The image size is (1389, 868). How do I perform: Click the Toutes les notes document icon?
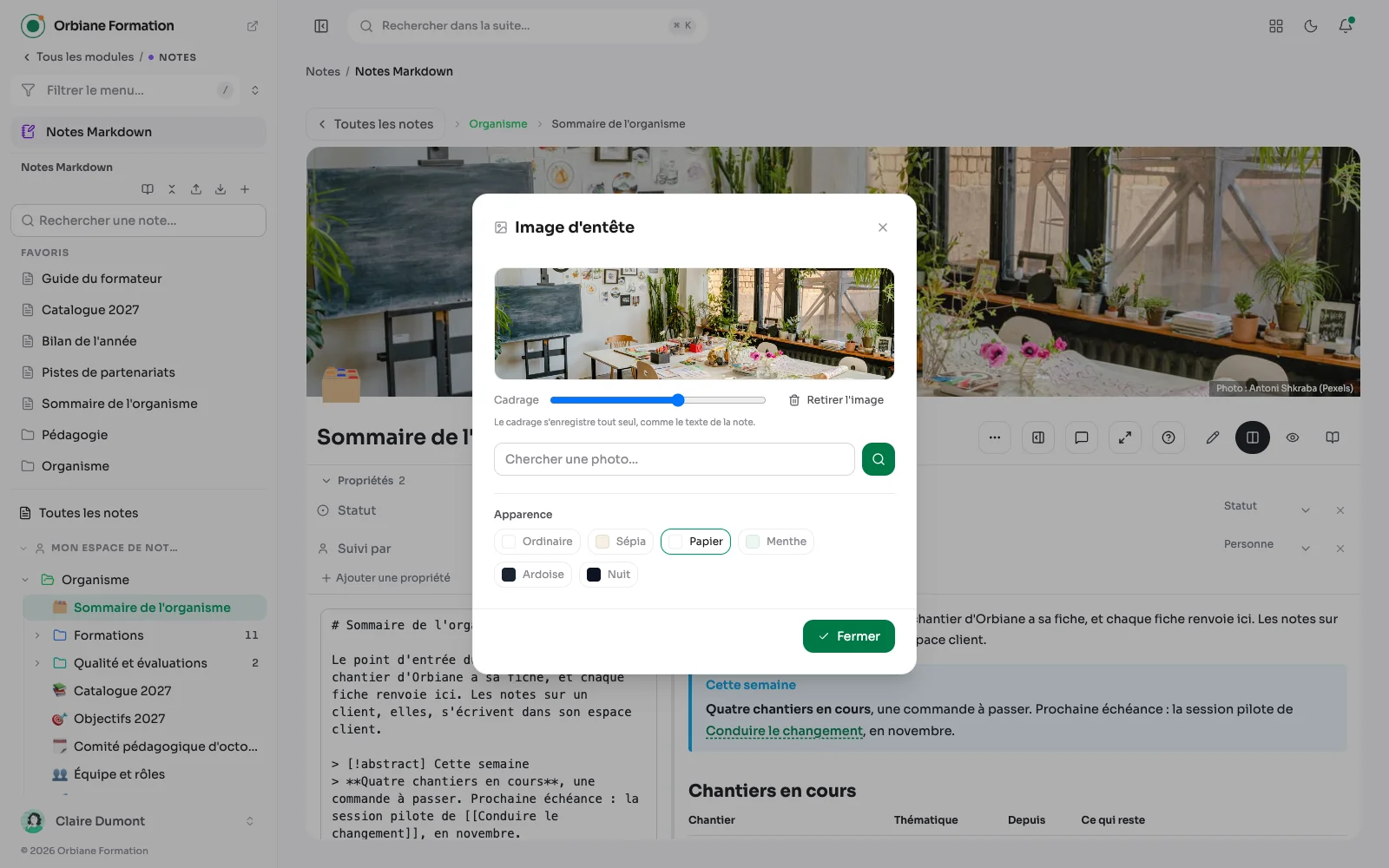[x=25, y=513]
